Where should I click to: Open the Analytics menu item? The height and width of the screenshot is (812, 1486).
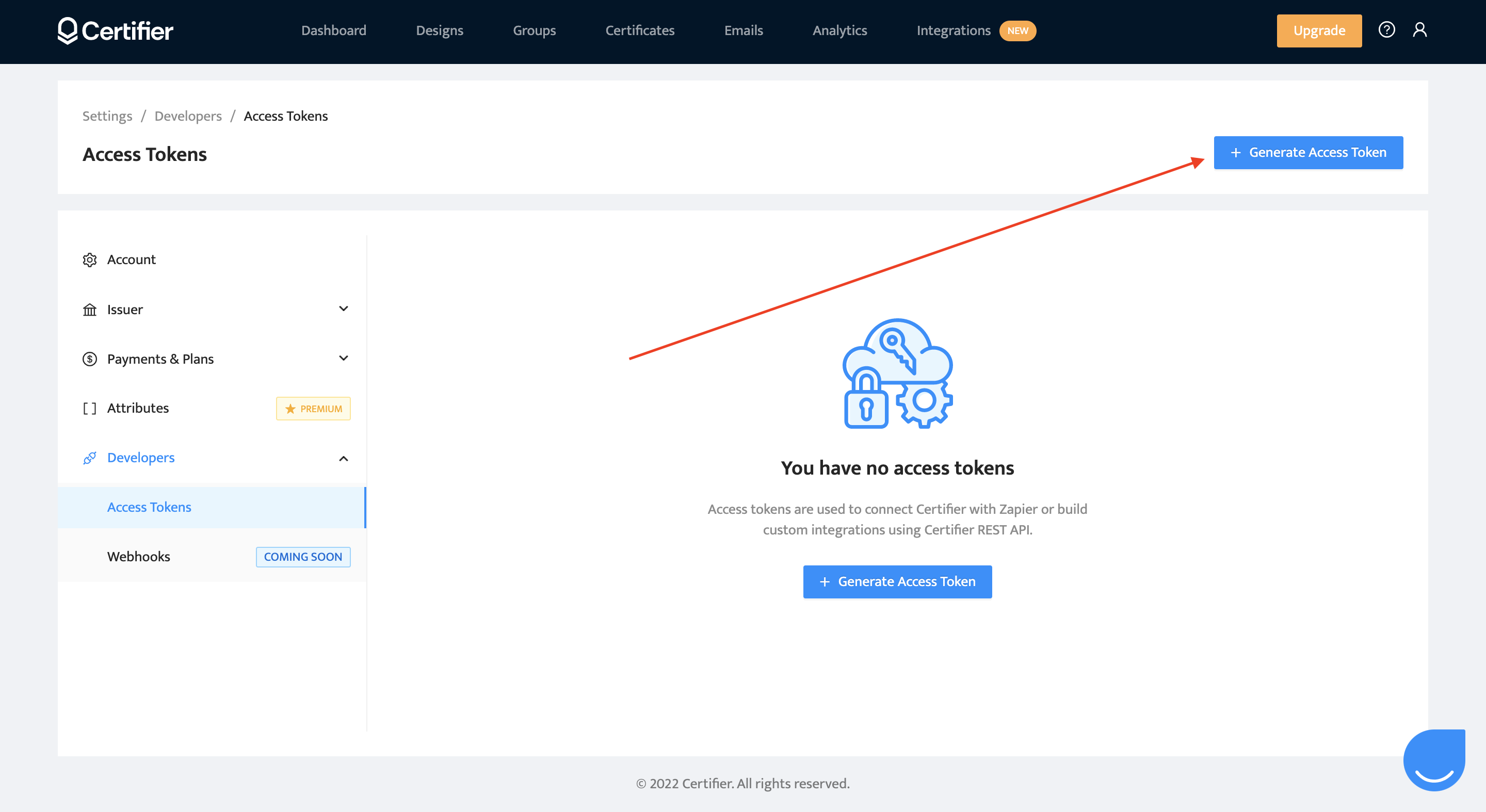click(839, 30)
